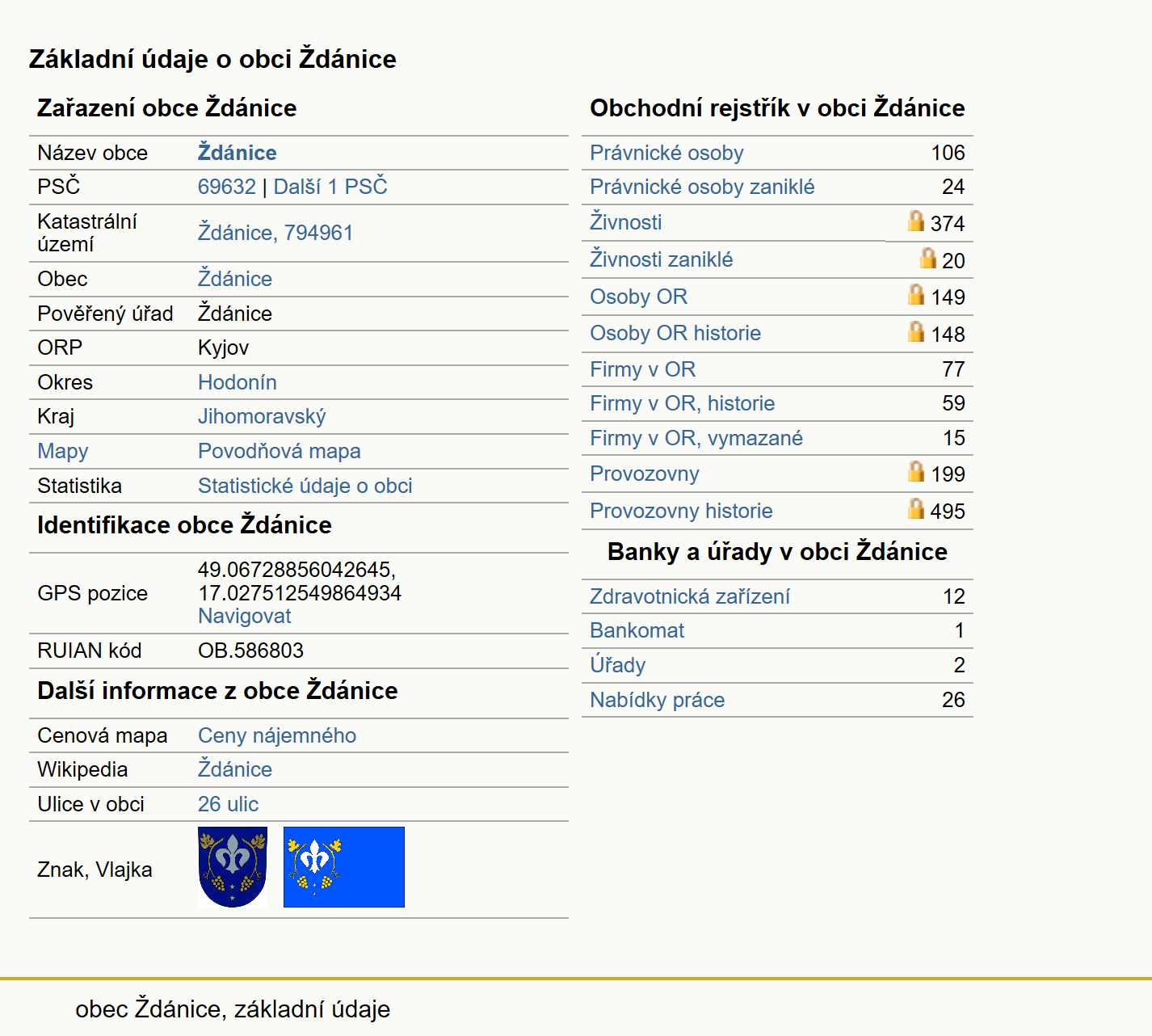Open the Úřady link
The image size is (1152, 1036).
click(618, 665)
